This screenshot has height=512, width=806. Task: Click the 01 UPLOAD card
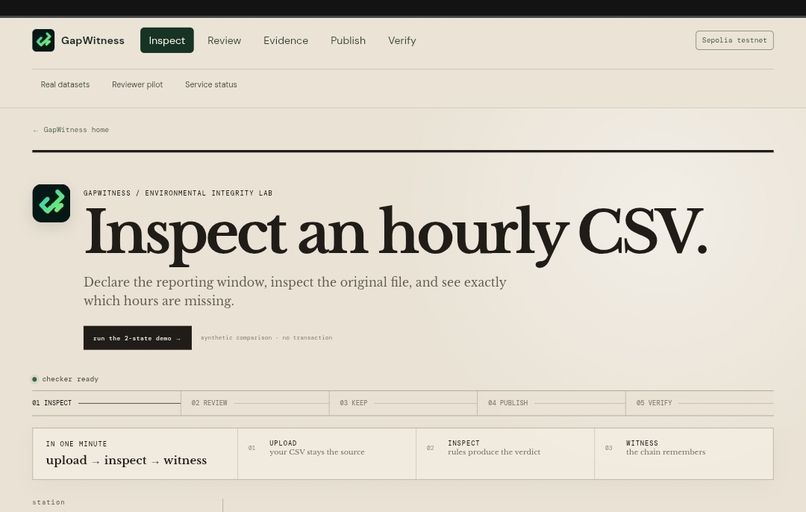pos(327,453)
